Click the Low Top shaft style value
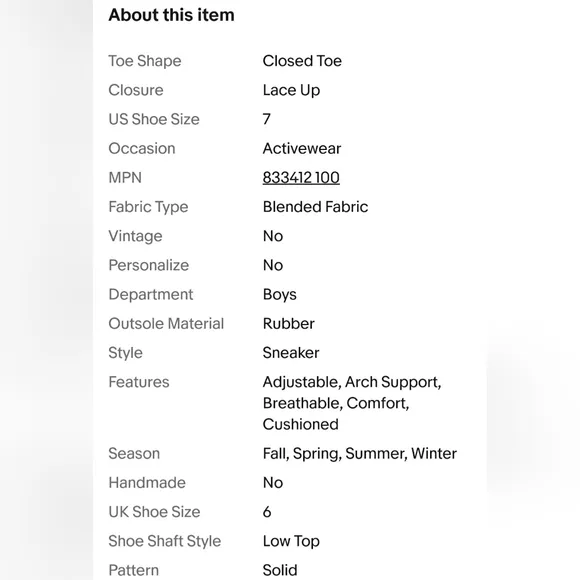The width and height of the screenshot is (580, 580). point(291,541)
